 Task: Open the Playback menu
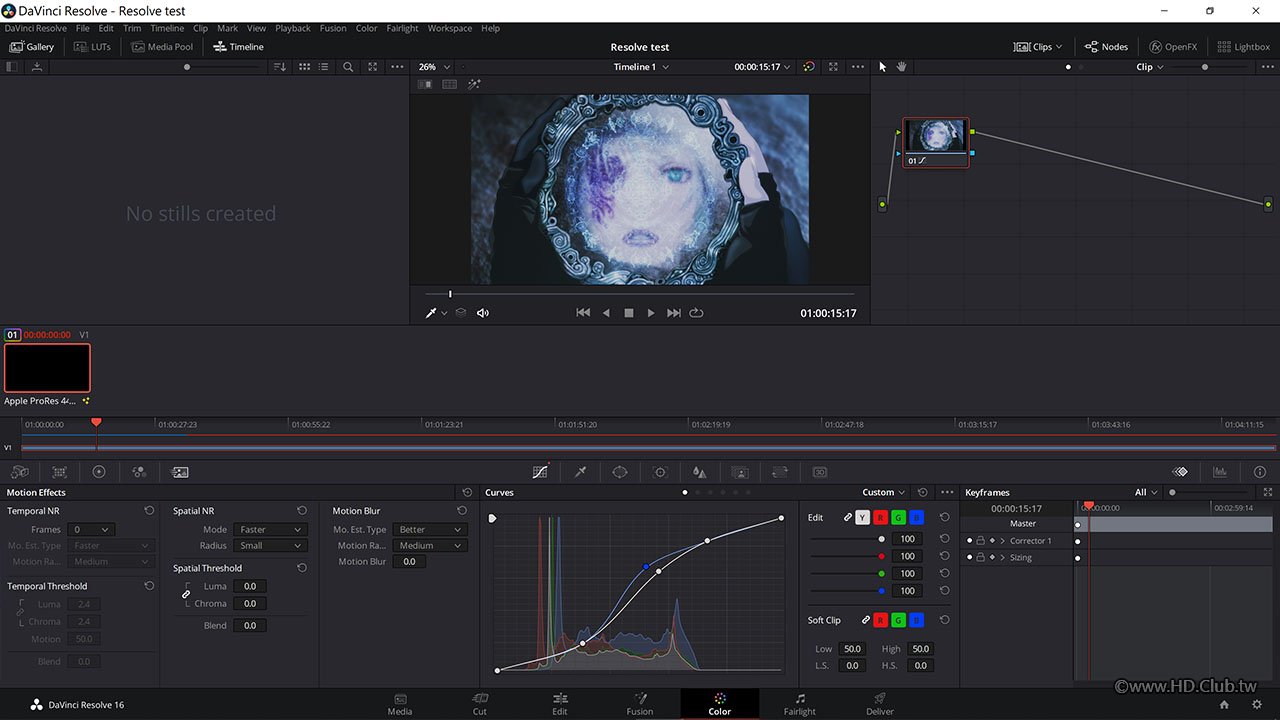[293, 28]
